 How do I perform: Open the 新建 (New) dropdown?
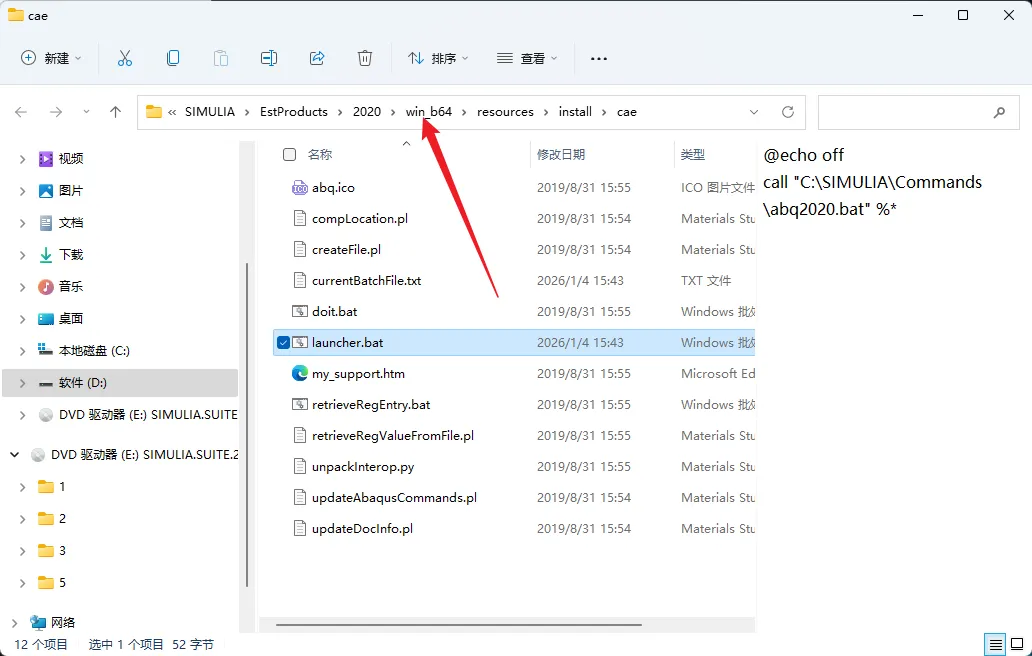coord(51,59)
